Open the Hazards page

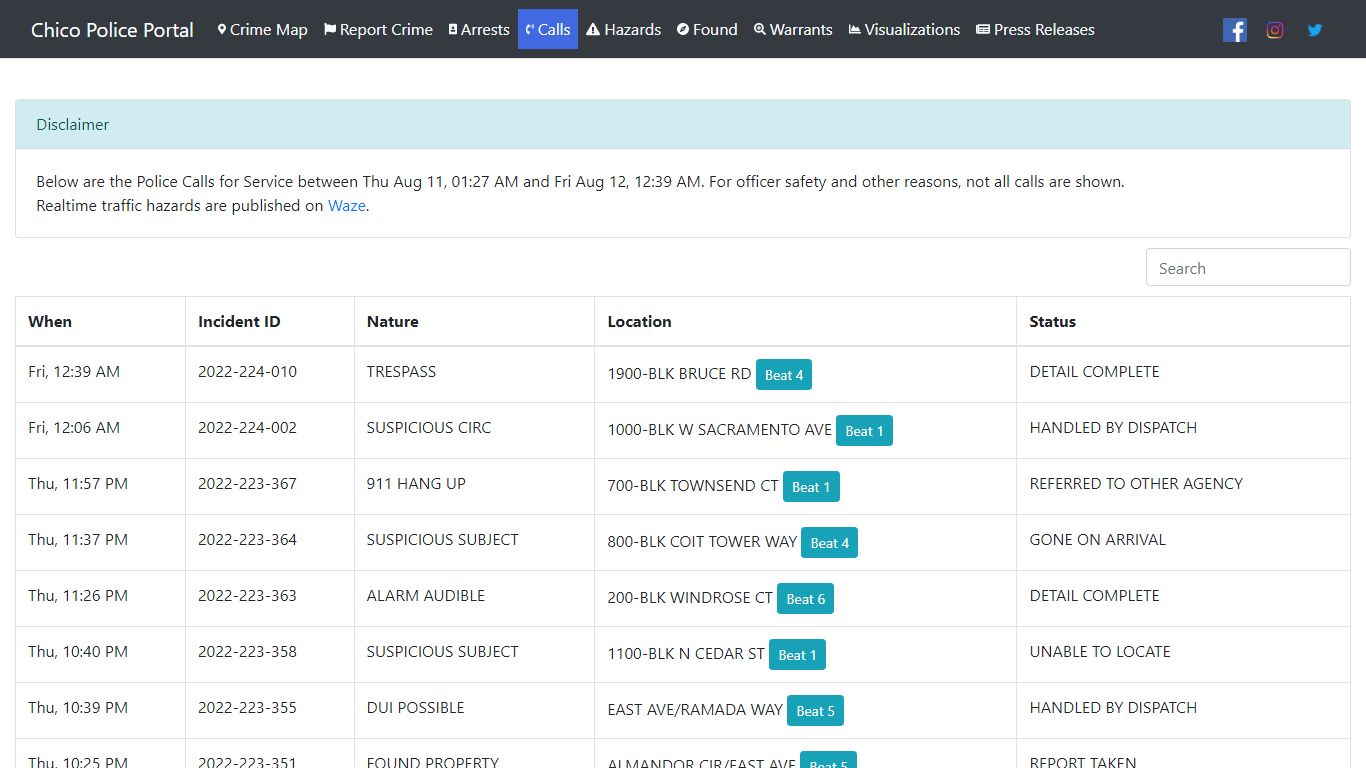[x=623, y=30]
